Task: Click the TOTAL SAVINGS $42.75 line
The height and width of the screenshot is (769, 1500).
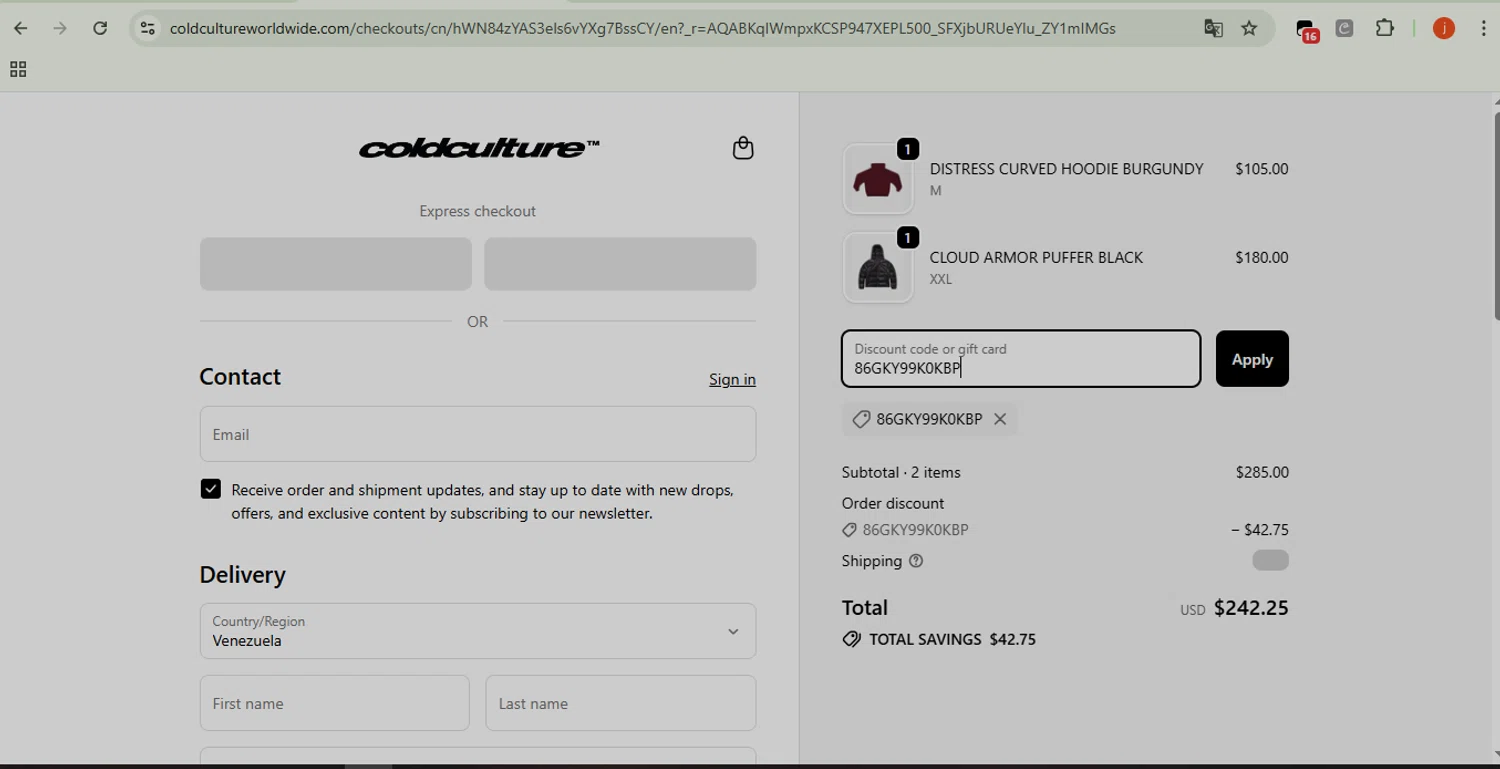Action: click(x=939, y=639)
